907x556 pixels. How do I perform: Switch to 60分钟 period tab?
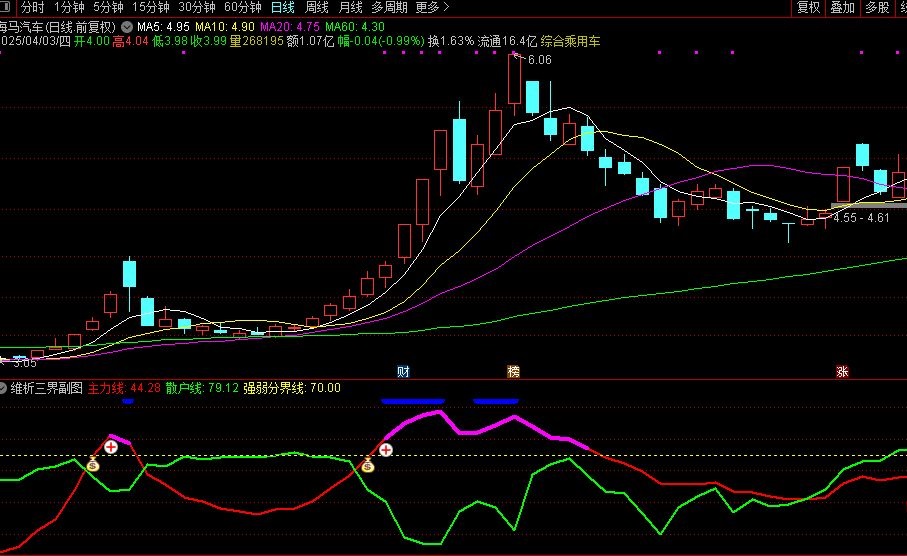[243, 8]
